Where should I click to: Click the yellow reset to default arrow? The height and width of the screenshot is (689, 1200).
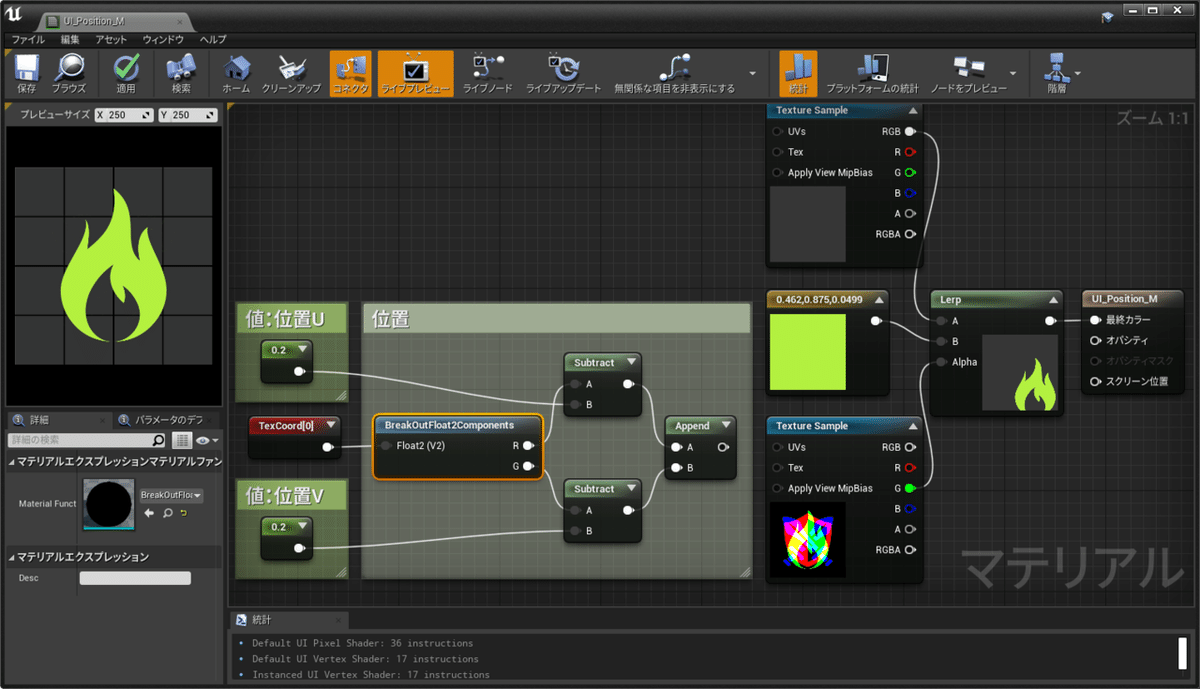pos(184,513)
